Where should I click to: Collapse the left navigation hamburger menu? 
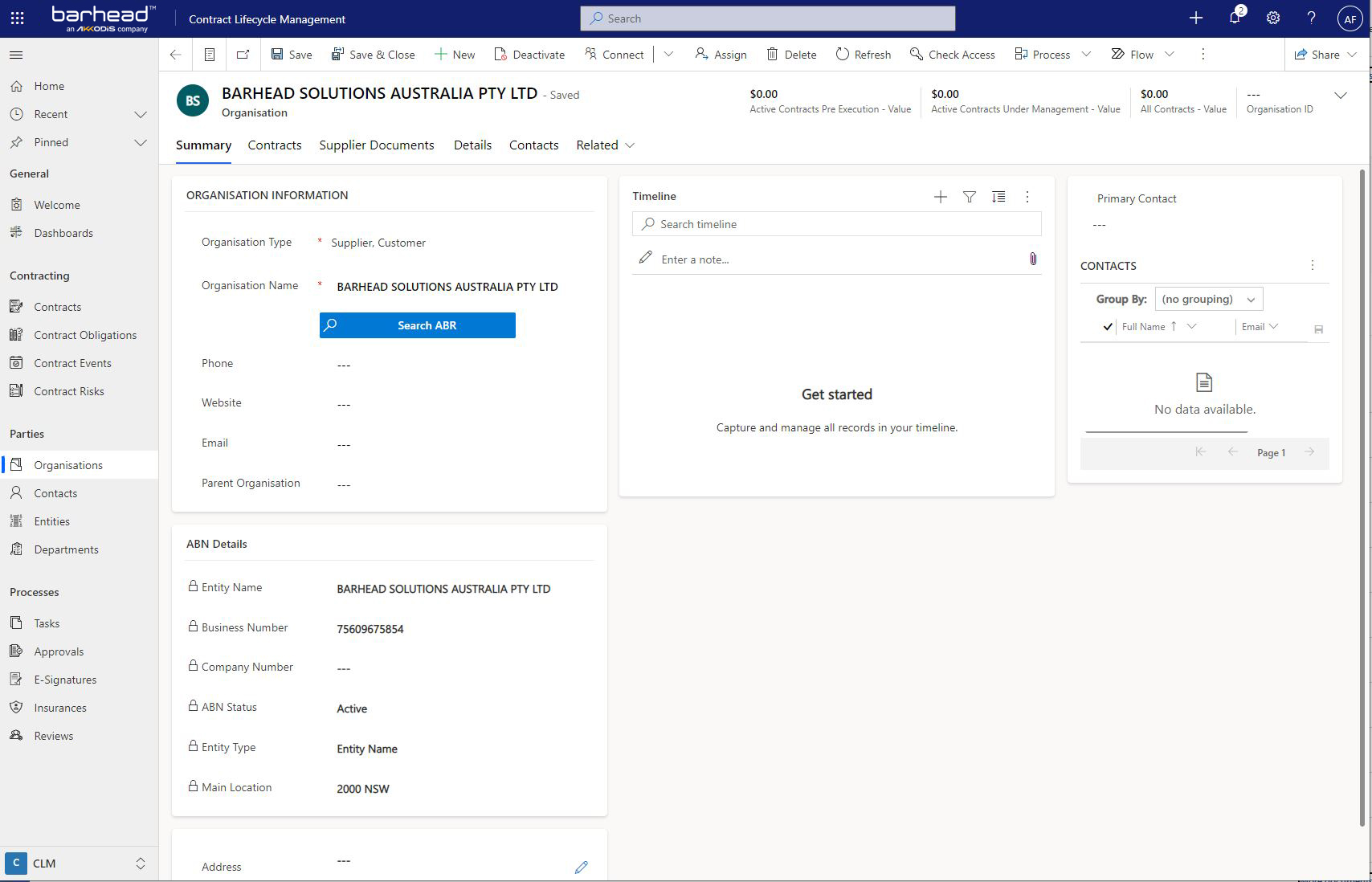pos(16,55)
